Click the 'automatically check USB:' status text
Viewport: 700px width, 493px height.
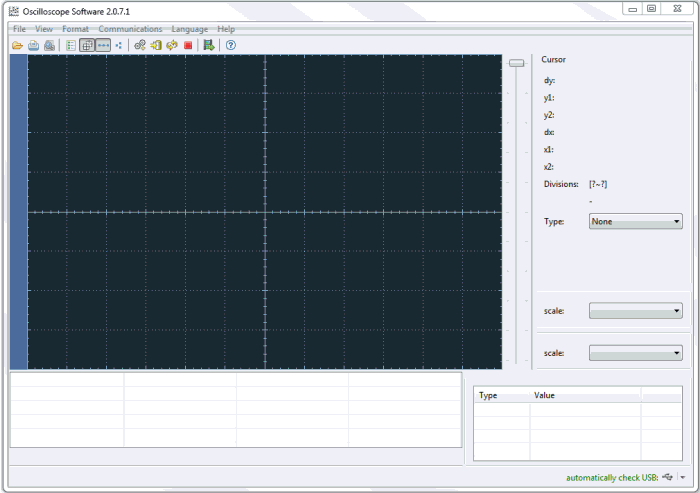pos(612,477)
